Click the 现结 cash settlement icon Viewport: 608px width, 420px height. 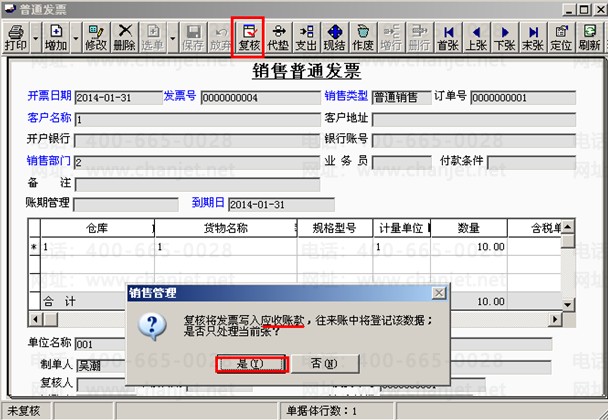click(335, 38)
